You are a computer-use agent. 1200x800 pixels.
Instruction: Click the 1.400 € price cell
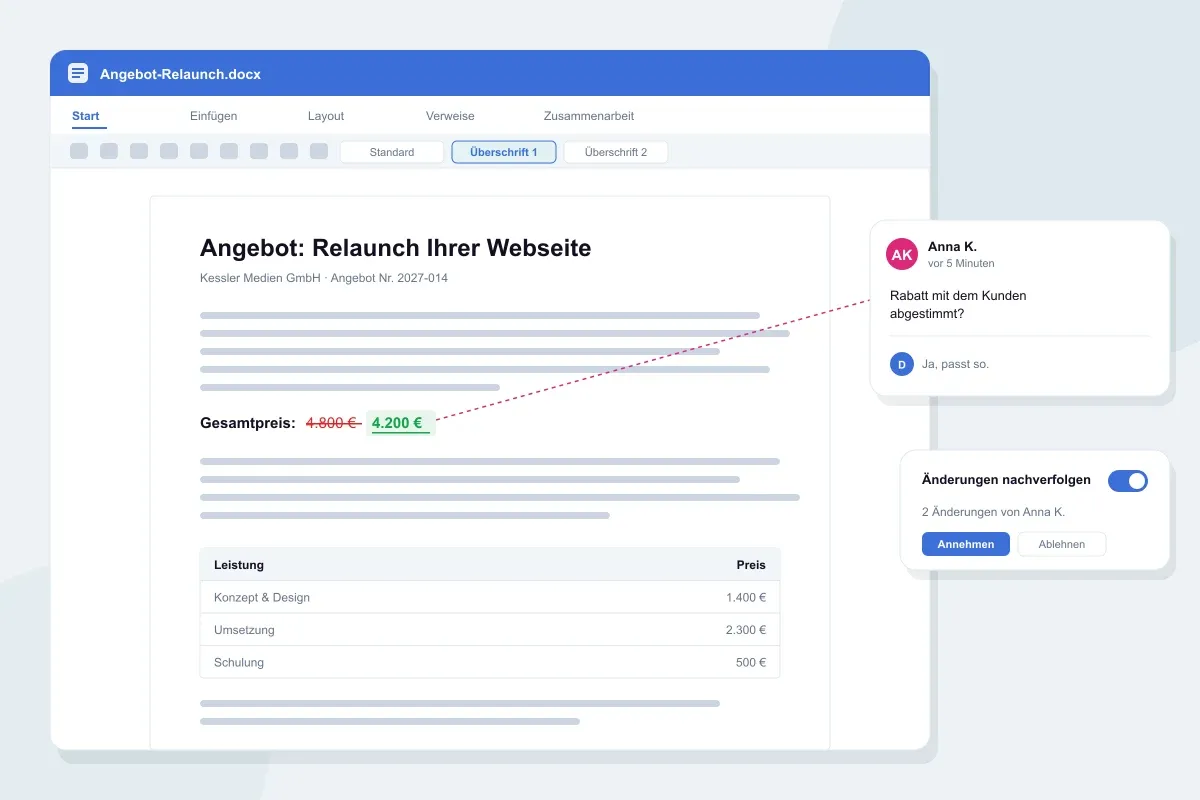746,598
